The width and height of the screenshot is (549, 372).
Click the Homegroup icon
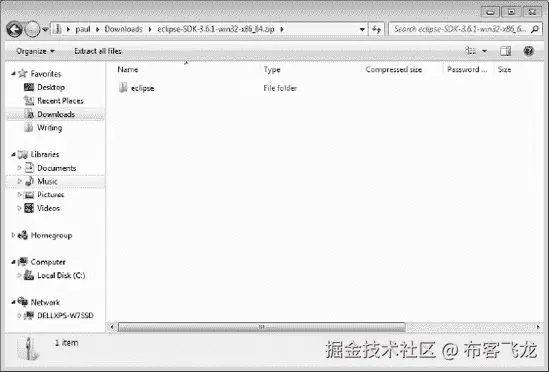click(23, 235)
